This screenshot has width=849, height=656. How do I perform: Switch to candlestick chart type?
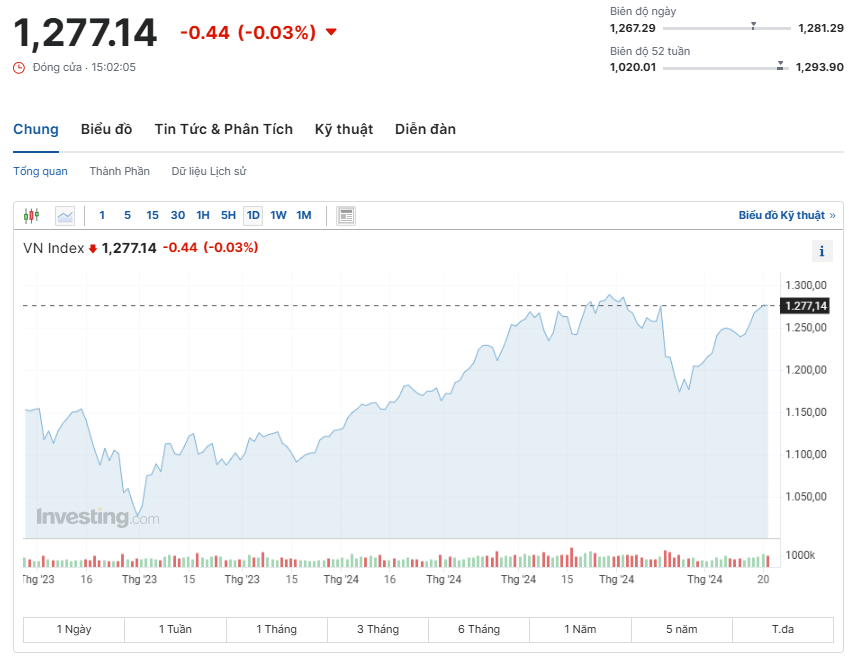(x=30, y=215)
